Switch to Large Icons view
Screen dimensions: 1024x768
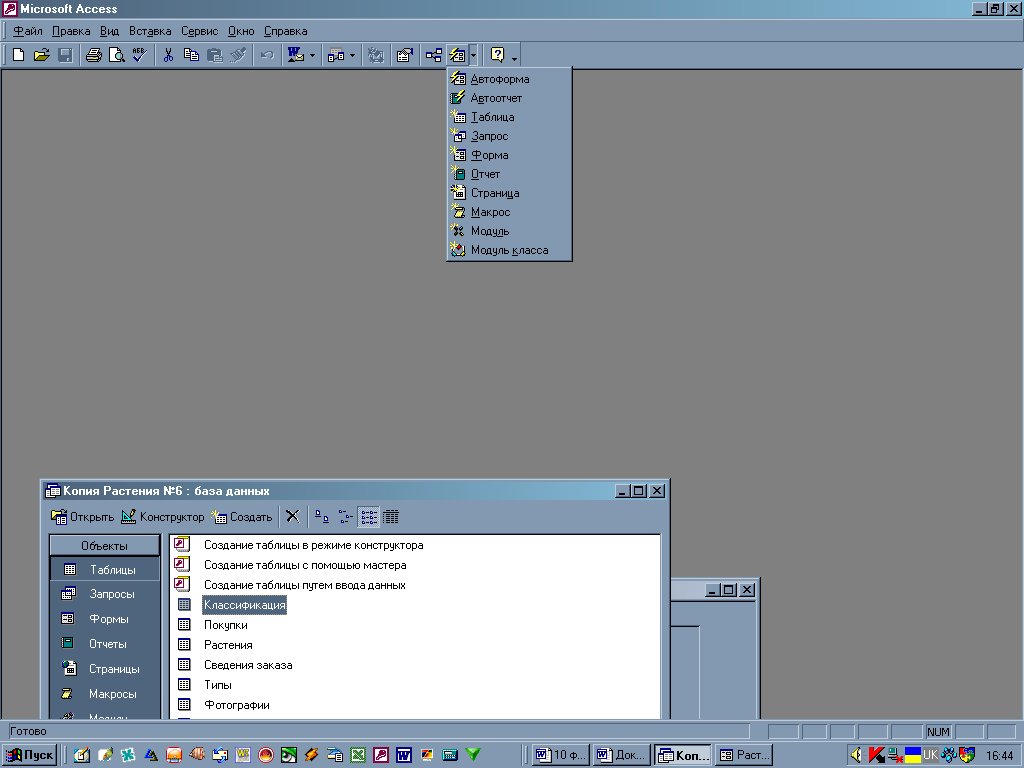tap(322, 517)
